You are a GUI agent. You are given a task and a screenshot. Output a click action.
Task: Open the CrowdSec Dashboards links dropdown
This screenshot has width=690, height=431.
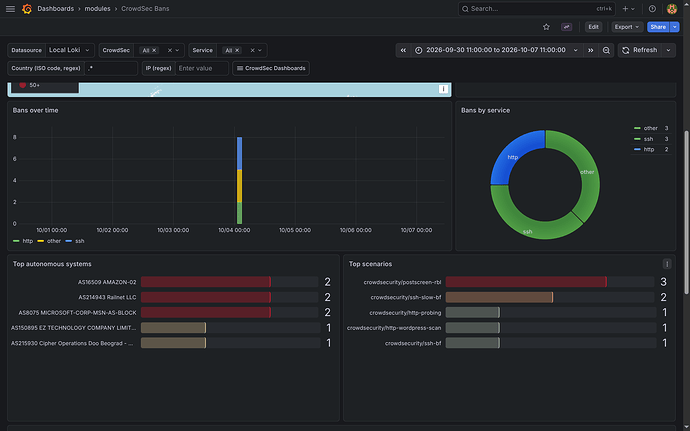coord(271,68)
